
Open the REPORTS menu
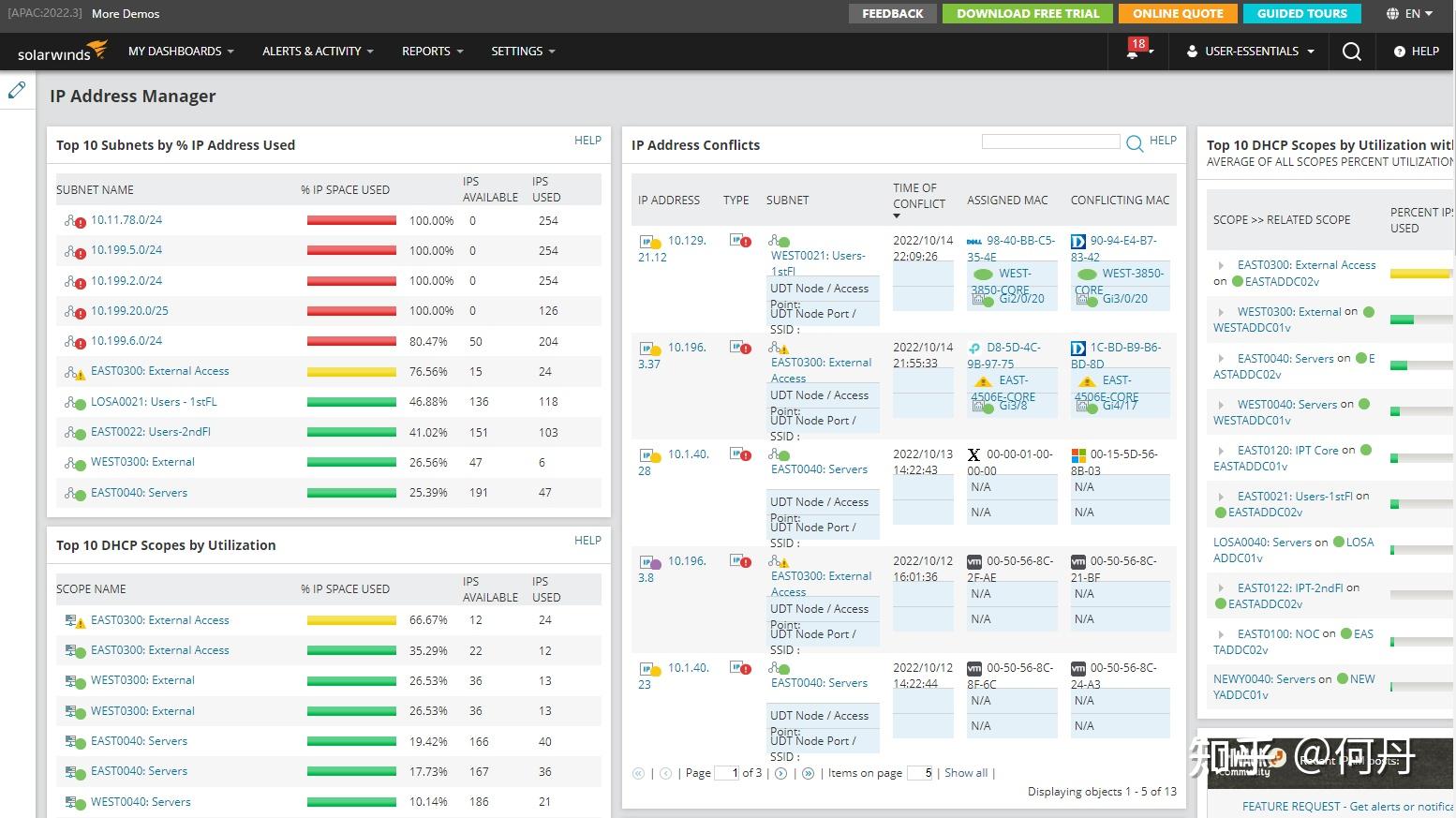coord(432,52)
